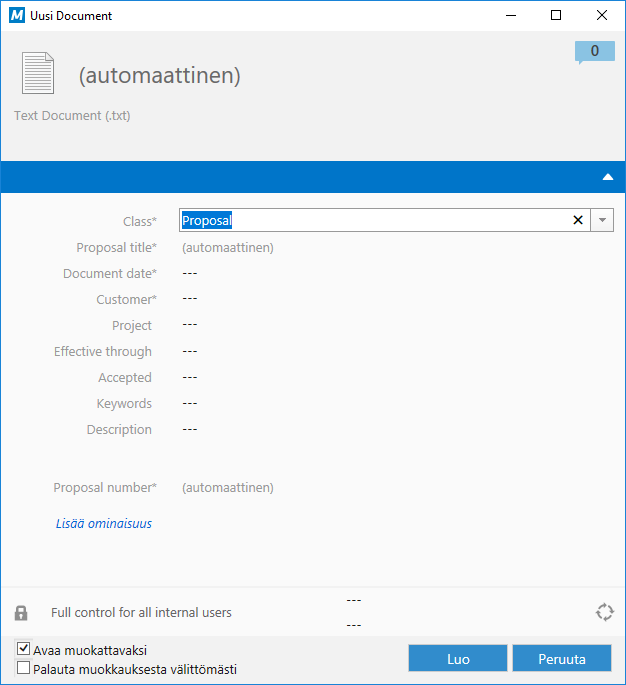Click the workflow state icon at bottom right
The image size is (626, 685).
pyautogui.click(x=603, y=613)
